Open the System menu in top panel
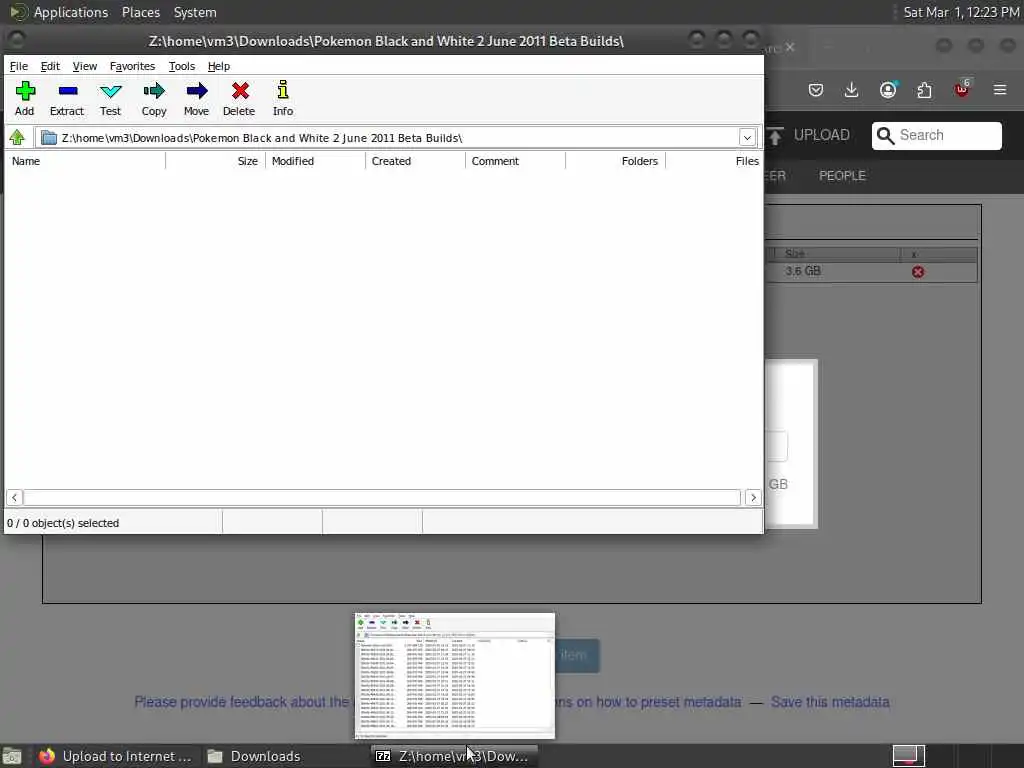 (x=195, y=12)
